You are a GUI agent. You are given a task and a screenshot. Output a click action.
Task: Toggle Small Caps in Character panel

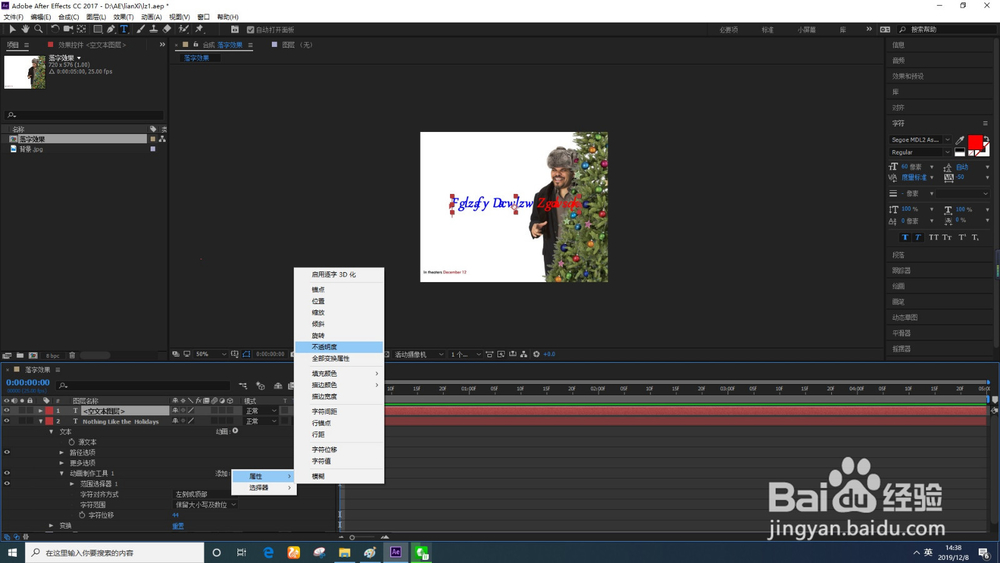pyautogui.click(x=947, y=237)
